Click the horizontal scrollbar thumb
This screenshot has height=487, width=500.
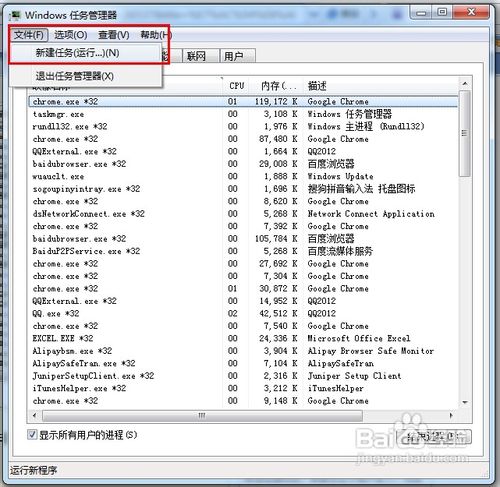coord(202,416)
